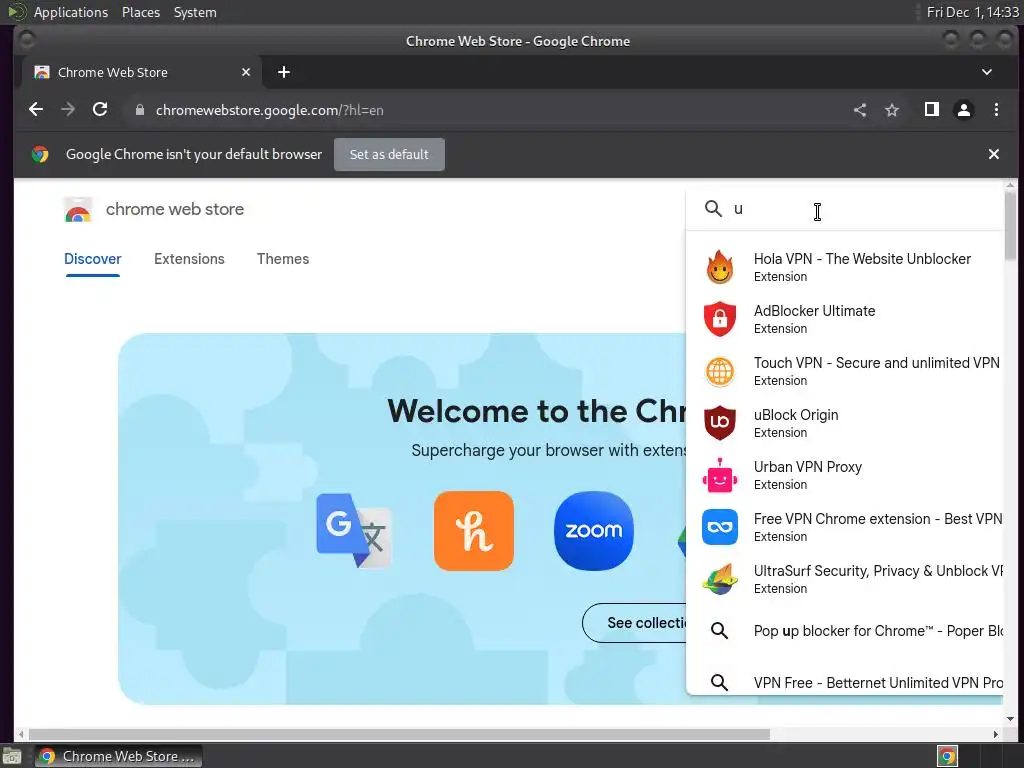This screenshot has width=1024, height=768.
Task: Choose 'Hola VPN - The Website Unblocker' suggestion
Action: 862,259
